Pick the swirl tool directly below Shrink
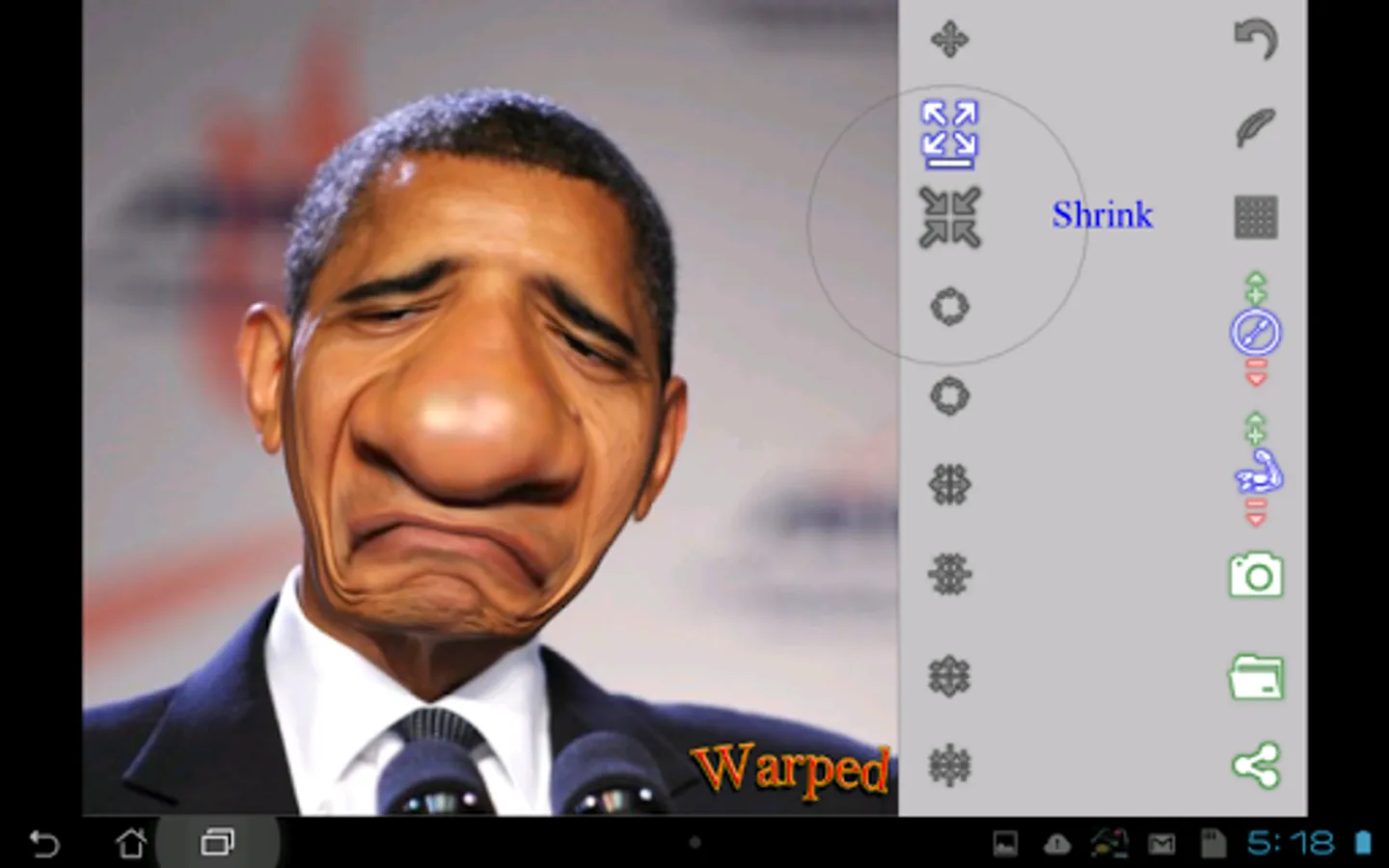 [x=950, y=307]
